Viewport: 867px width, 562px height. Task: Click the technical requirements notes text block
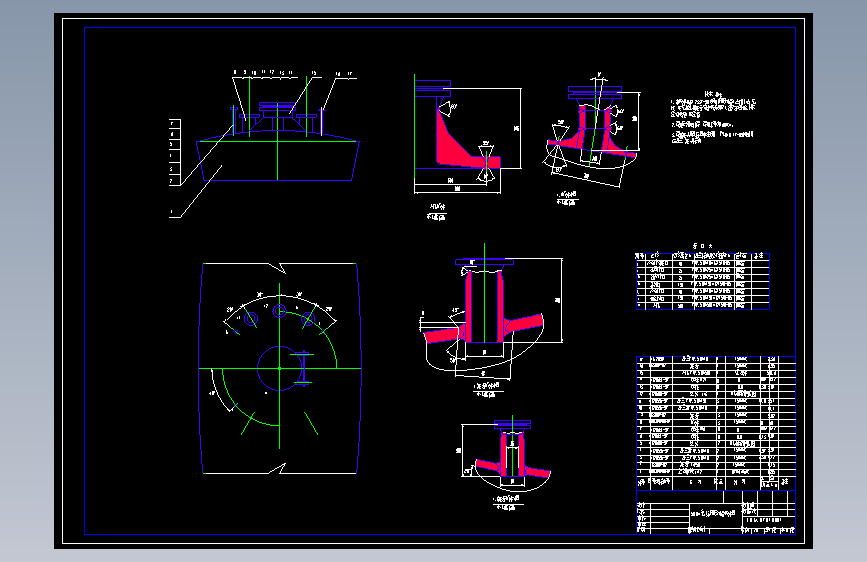pyautogui.click(x=712, y=118)
